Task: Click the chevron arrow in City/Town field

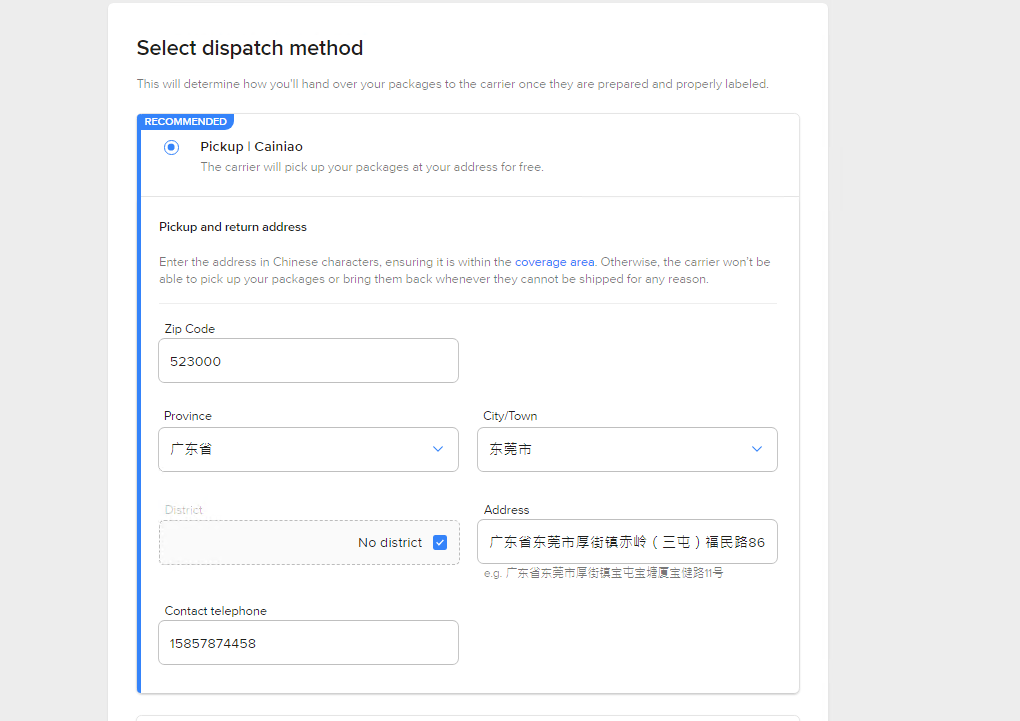Action: [x=756, y=450]
